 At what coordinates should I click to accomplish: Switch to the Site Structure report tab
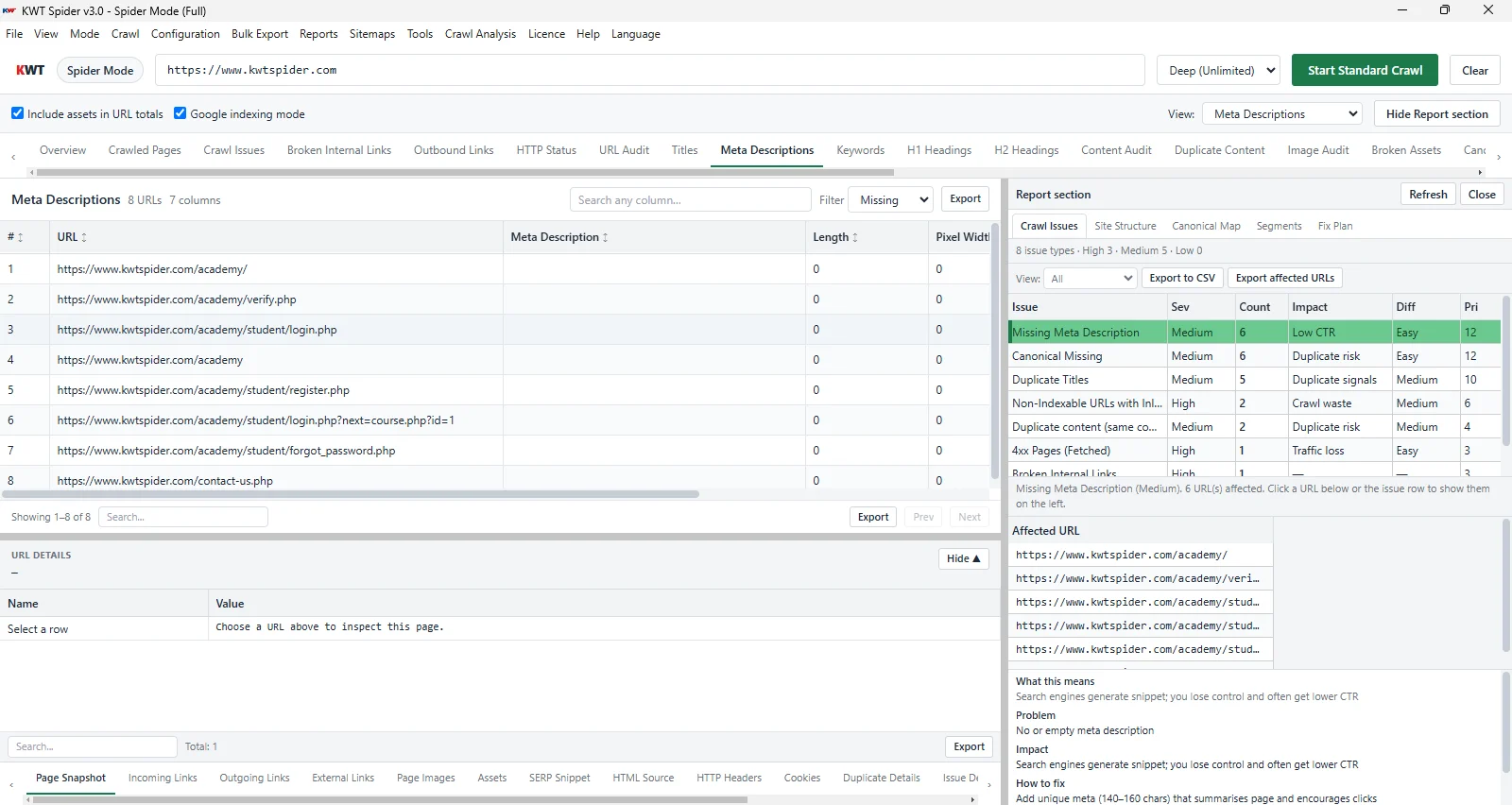(1125, 226)
